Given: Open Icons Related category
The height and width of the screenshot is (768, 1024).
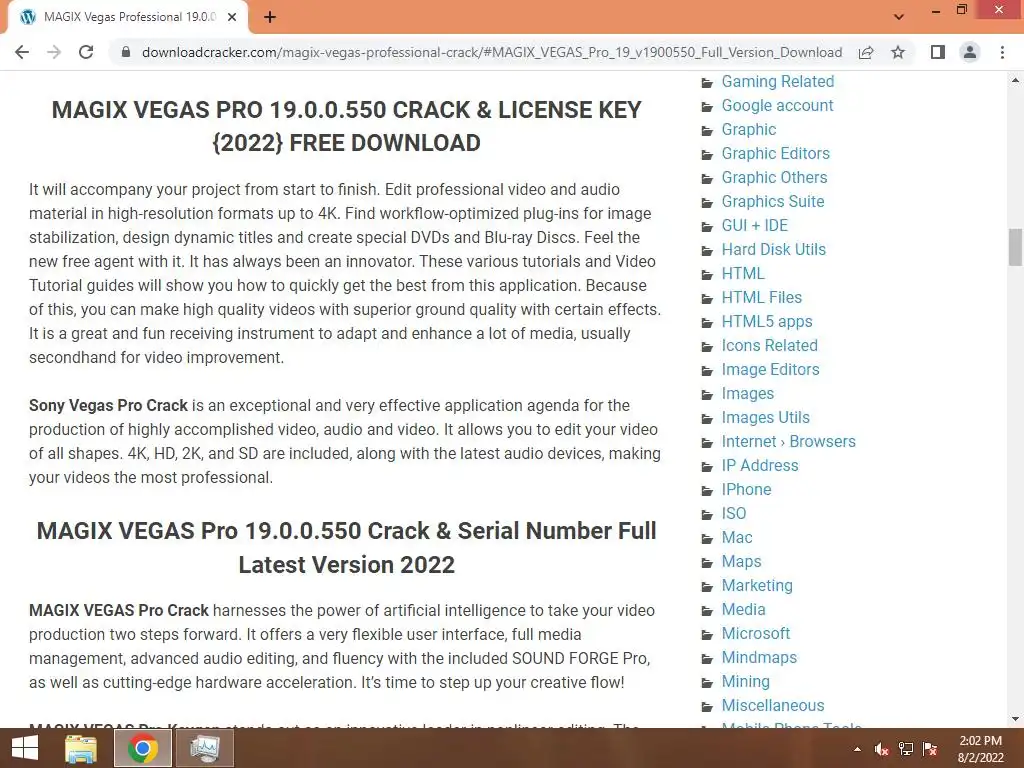Looking at the screenshot, I should coord(769,345).
